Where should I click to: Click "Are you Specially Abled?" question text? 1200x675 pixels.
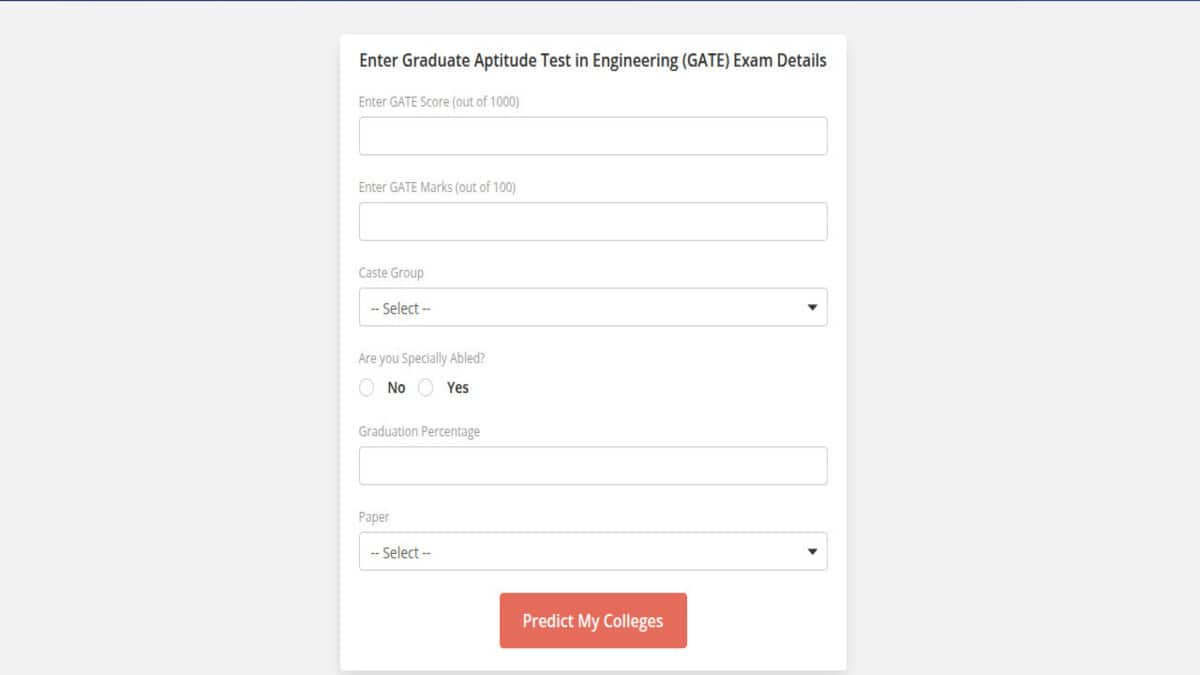click(421, 358)
